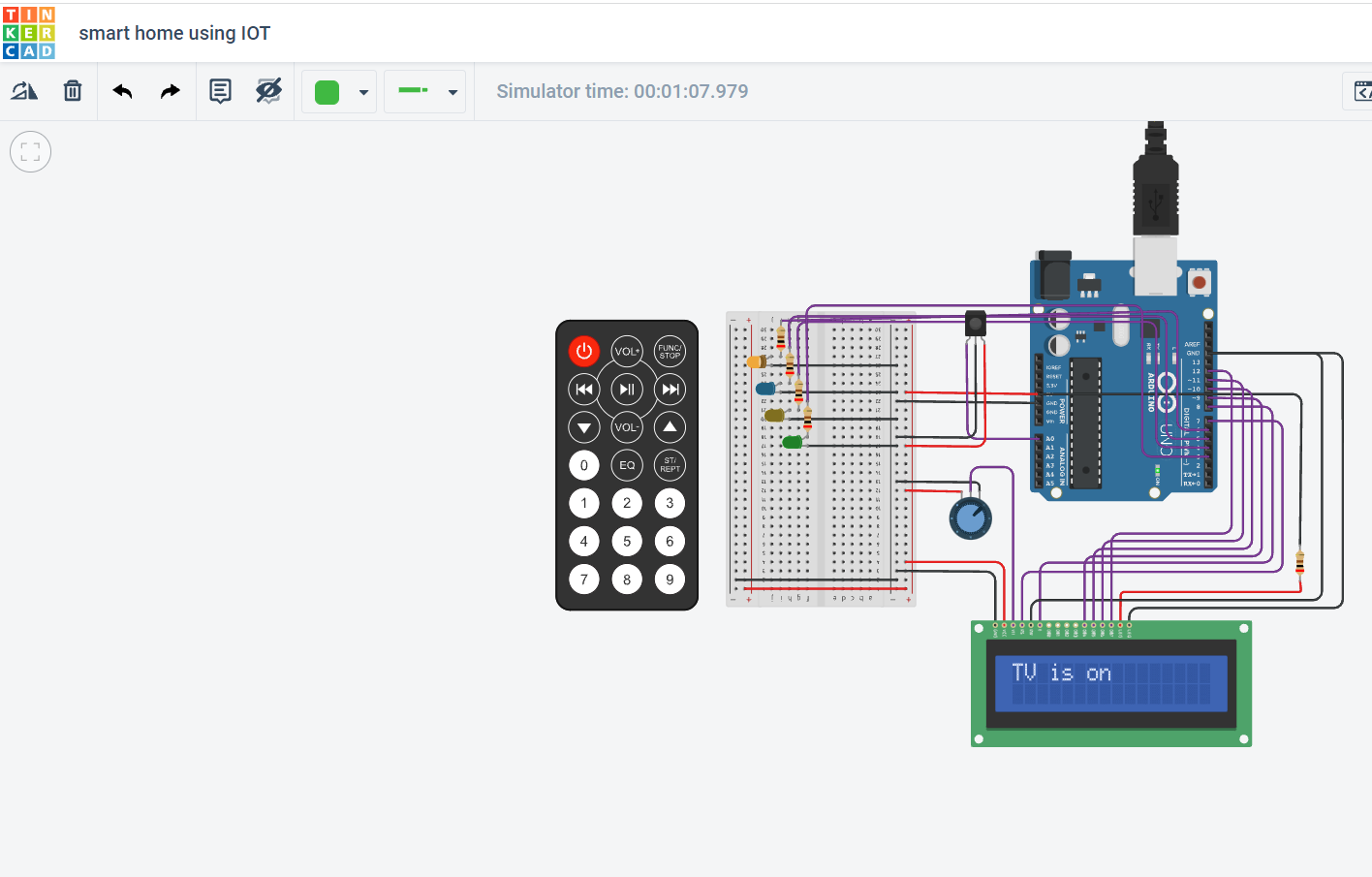The width and height of the screenshot is (1372, 877).
Task: Click the Tinkercad logo
Action: [29, 33]
